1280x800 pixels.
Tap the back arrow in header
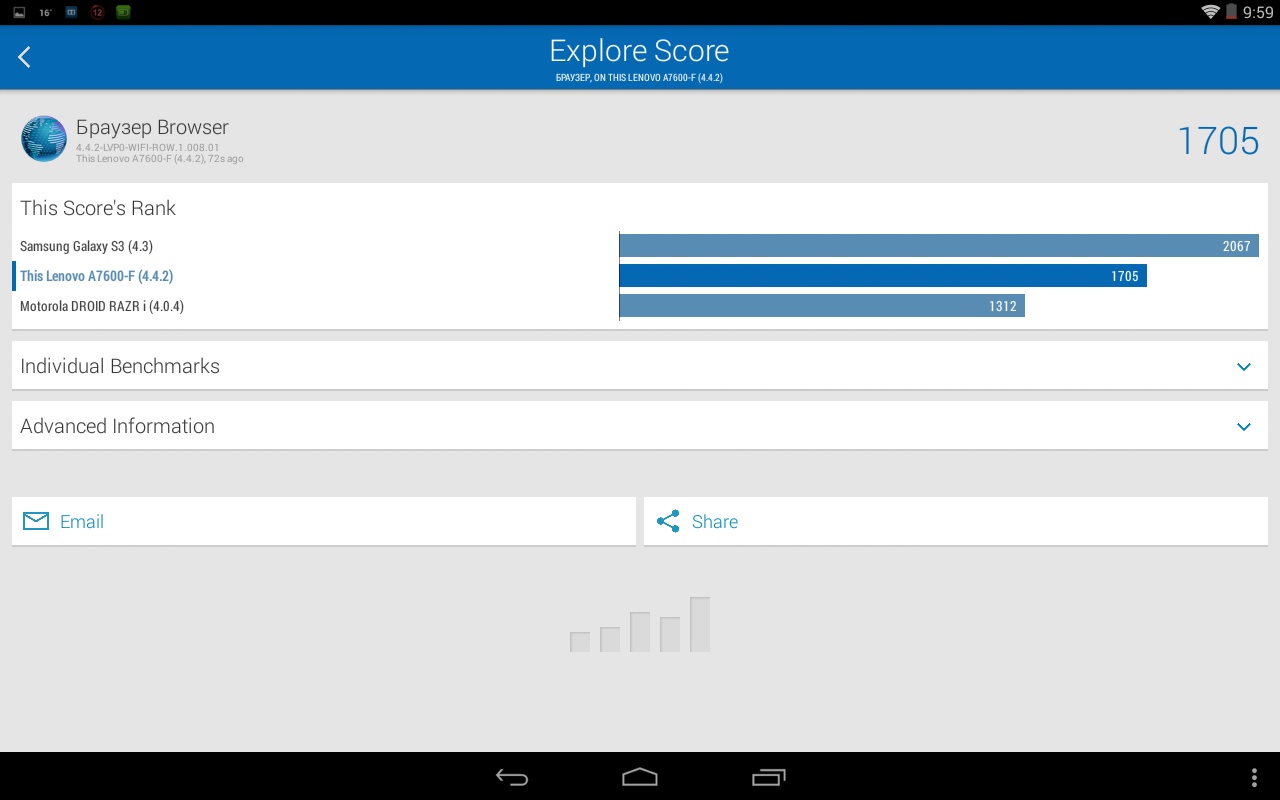click(25, 58)
